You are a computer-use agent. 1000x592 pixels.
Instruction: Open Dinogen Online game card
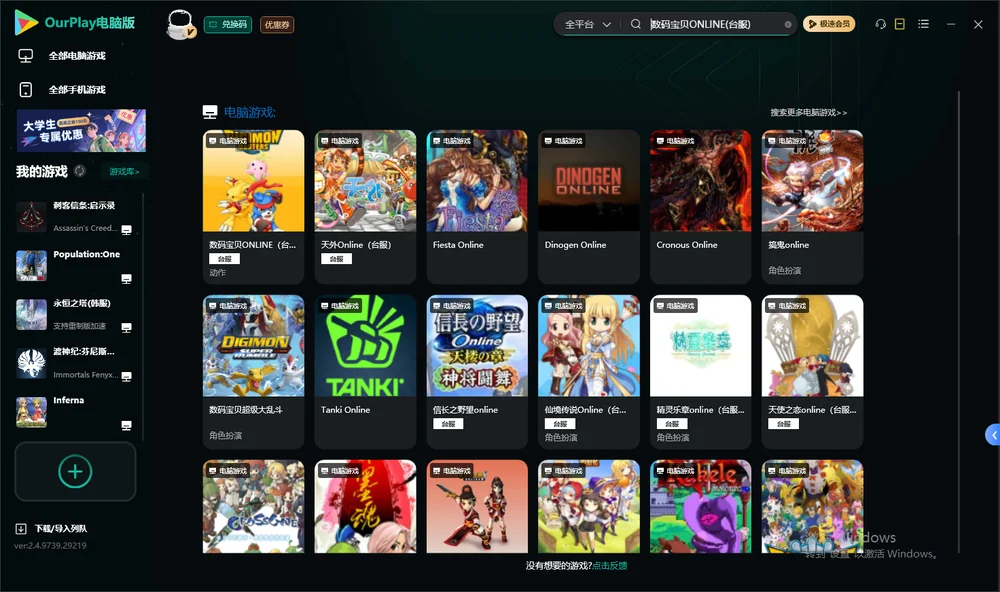click(x=589, y=207)
